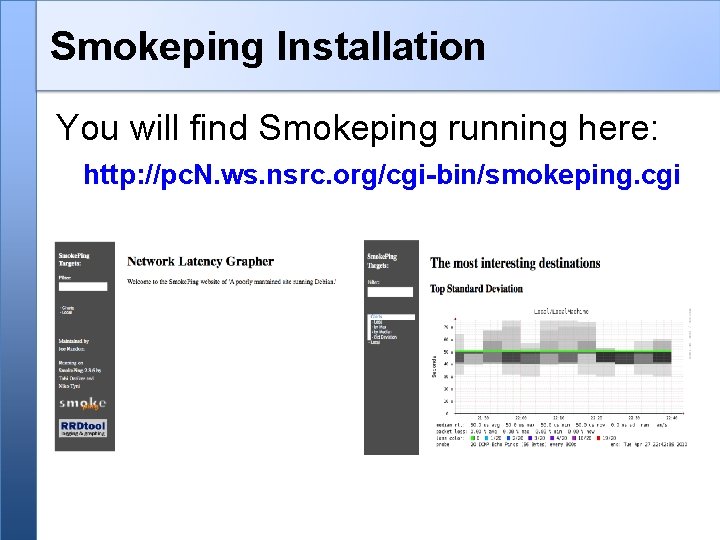Open 'by Median' entry under Charts
Viewport: 720px width, 540px height.
point(382,332)
